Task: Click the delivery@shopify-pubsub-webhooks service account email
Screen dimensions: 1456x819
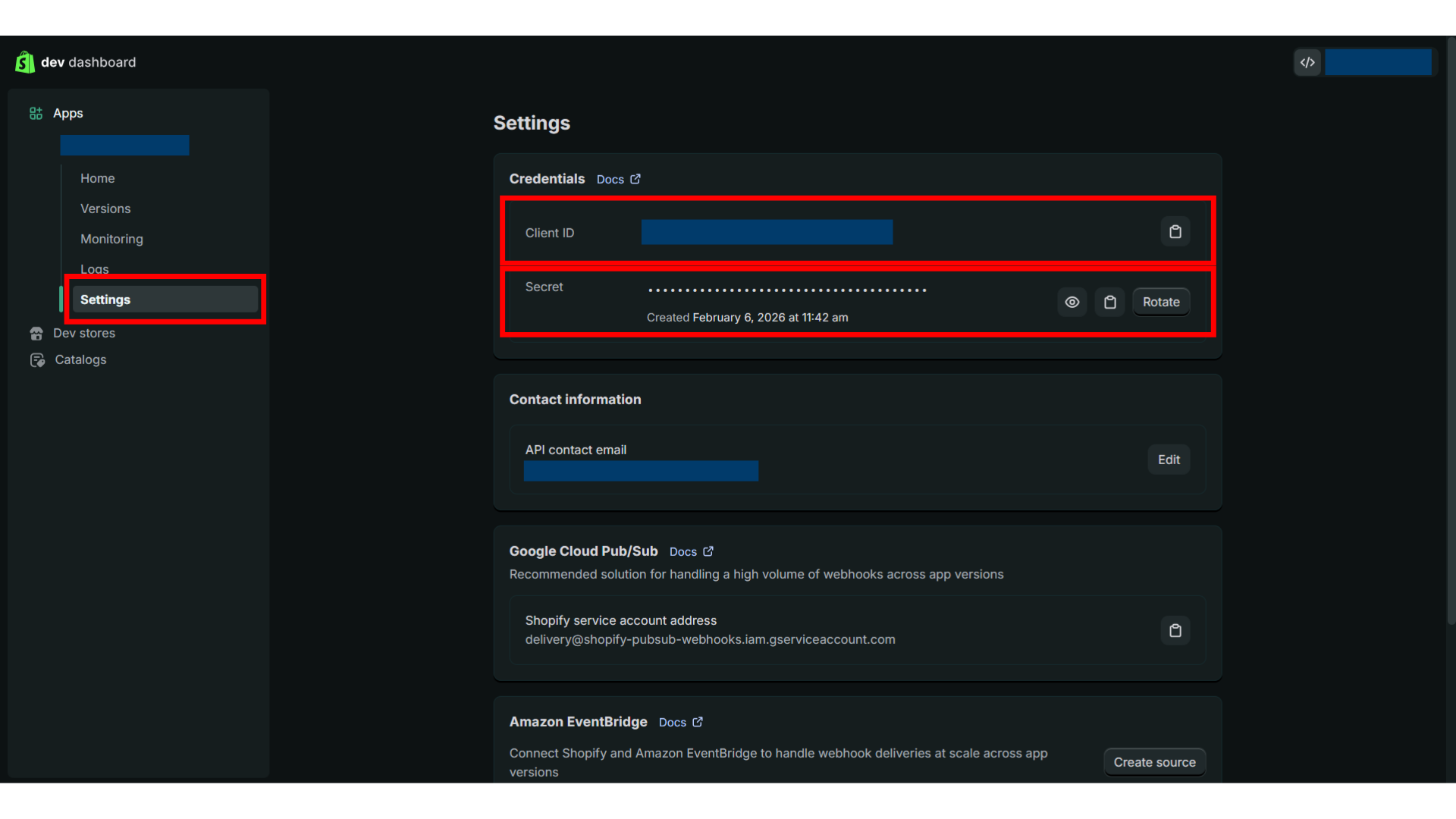Action: point(710,639)
